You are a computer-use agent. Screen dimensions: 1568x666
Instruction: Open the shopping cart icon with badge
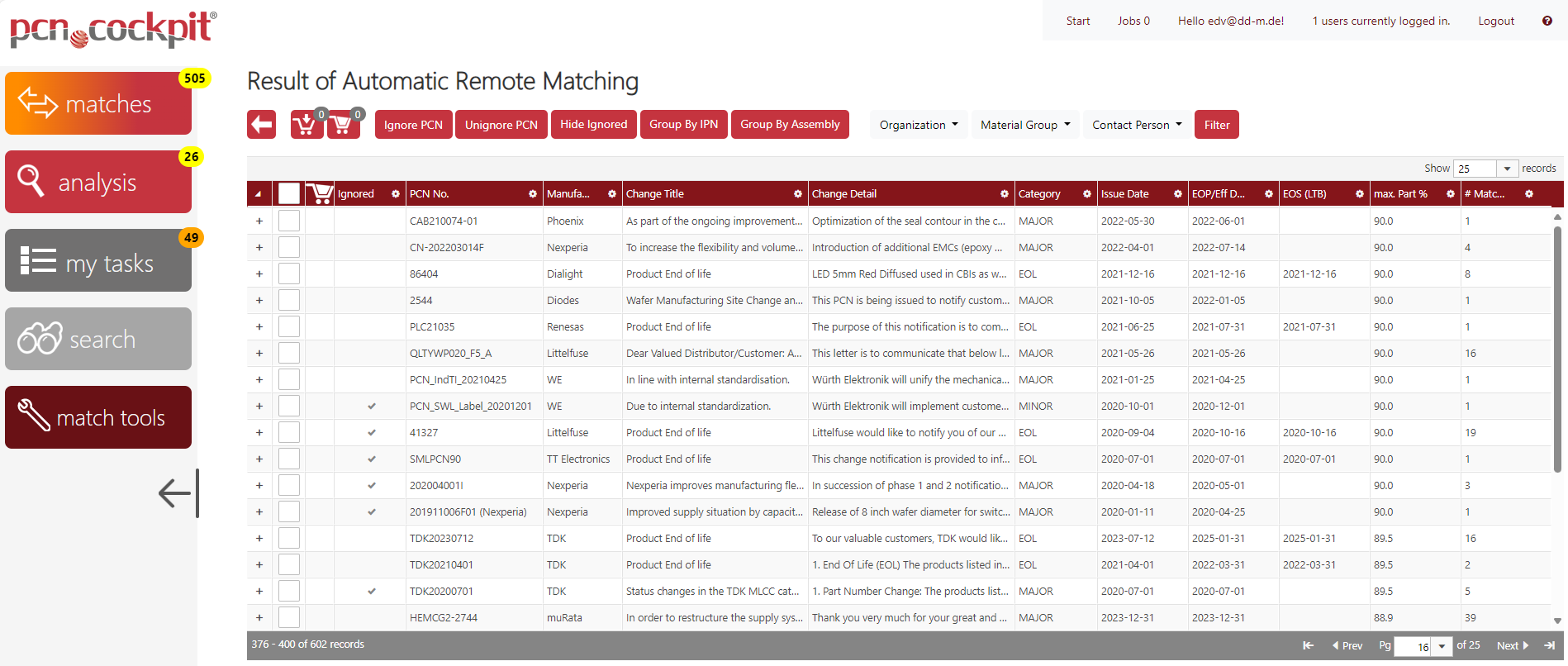(344, 125)
